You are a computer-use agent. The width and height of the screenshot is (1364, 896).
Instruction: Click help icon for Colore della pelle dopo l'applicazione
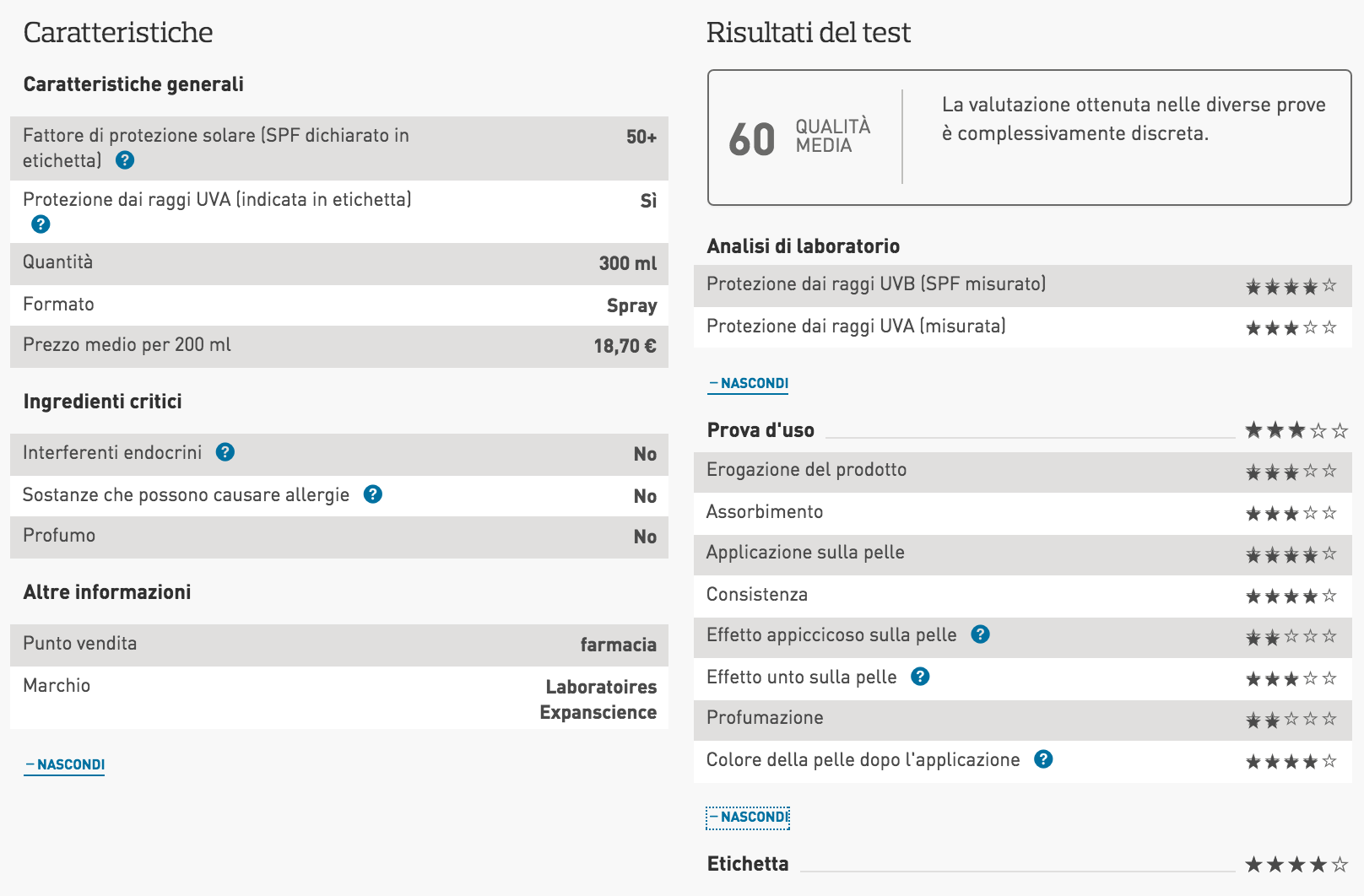click(1043, 759)
